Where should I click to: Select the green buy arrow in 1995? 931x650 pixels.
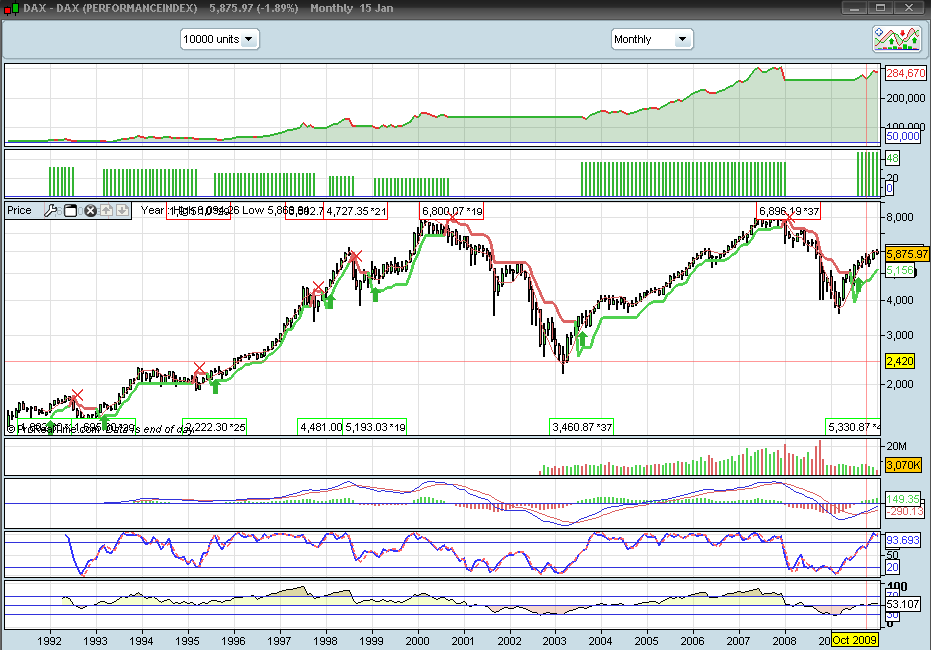[215, 386]
